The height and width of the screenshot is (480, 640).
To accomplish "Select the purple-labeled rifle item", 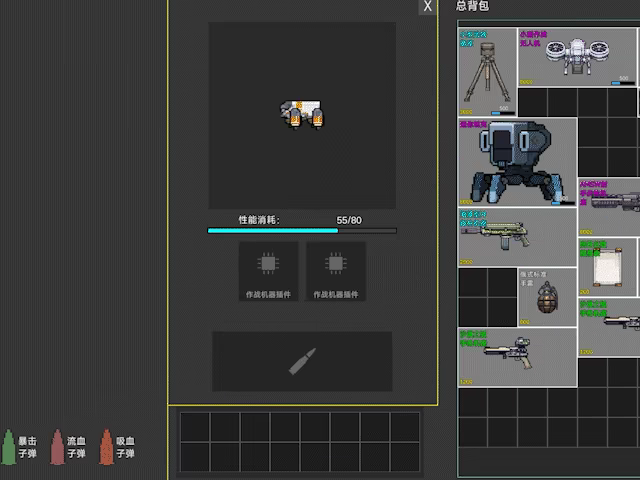I will coord(609,207).
